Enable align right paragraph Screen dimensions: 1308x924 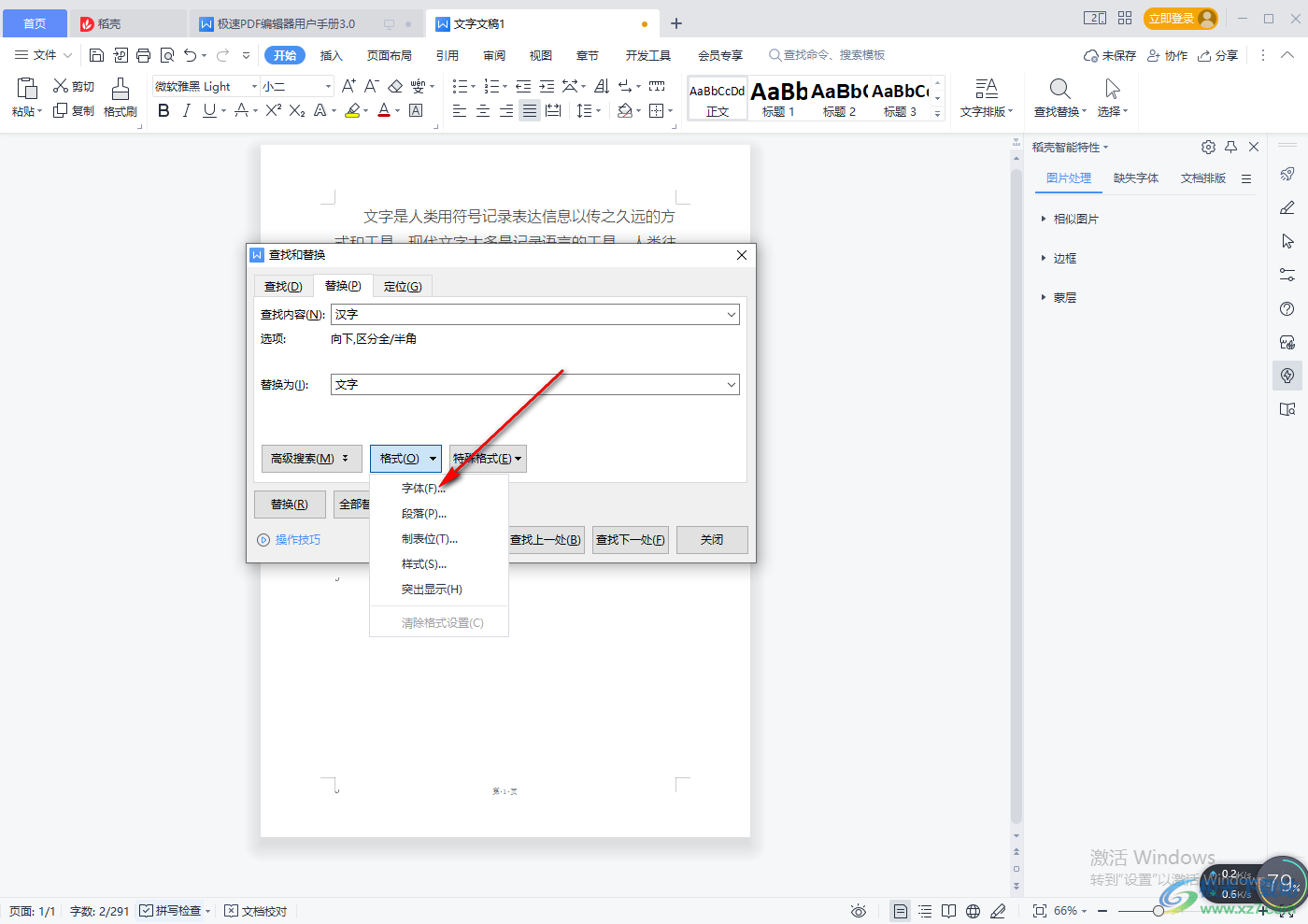point(506,110)
